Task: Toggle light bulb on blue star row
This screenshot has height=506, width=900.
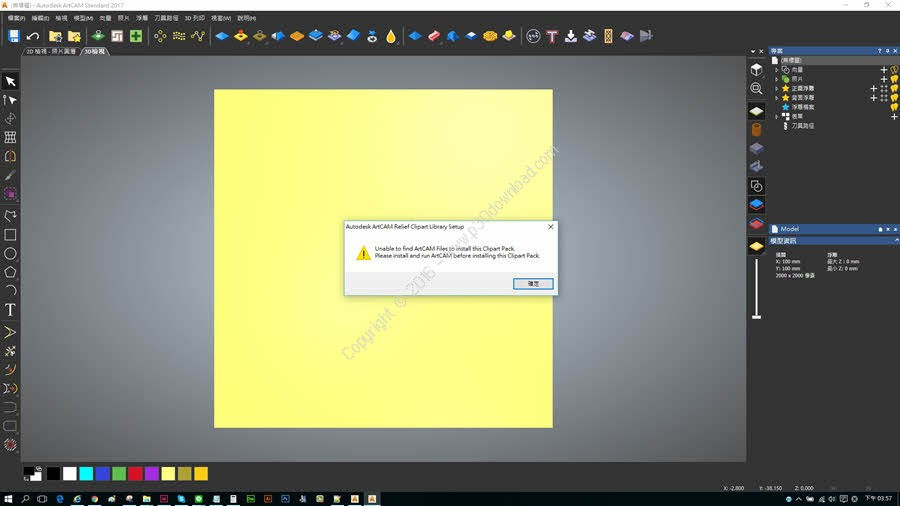Action: click(894, 107)
